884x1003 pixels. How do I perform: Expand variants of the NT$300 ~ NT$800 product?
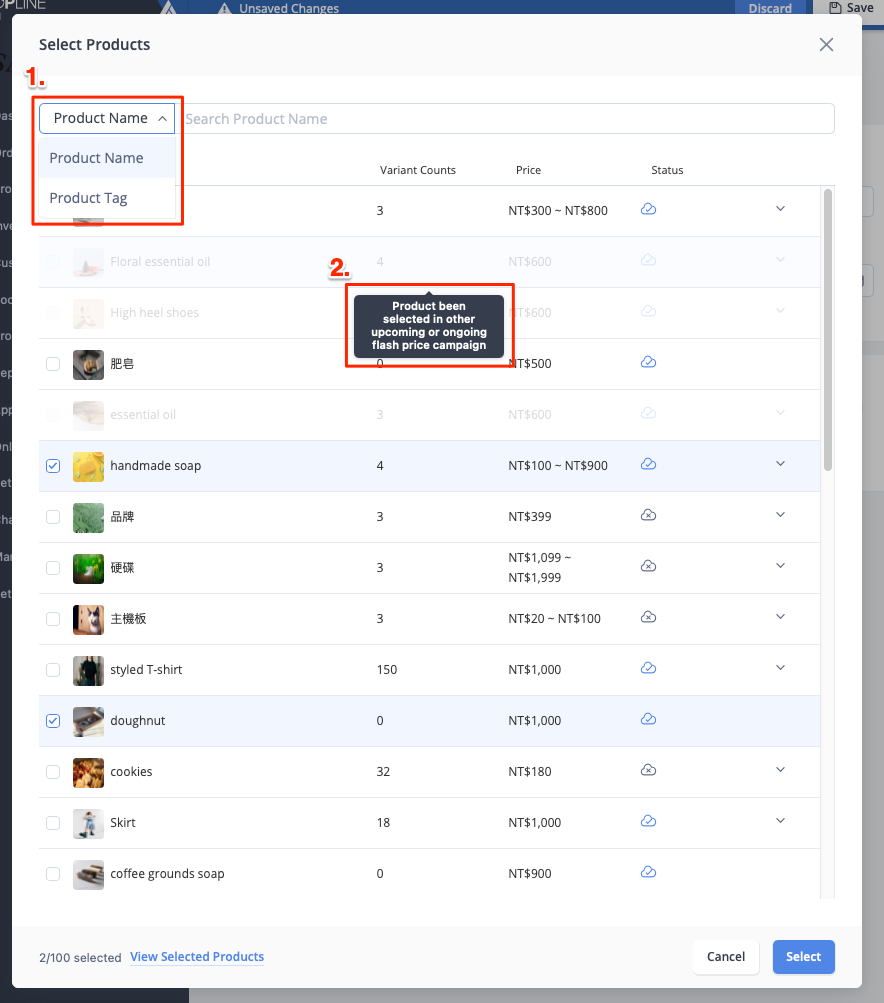point(780,209)
